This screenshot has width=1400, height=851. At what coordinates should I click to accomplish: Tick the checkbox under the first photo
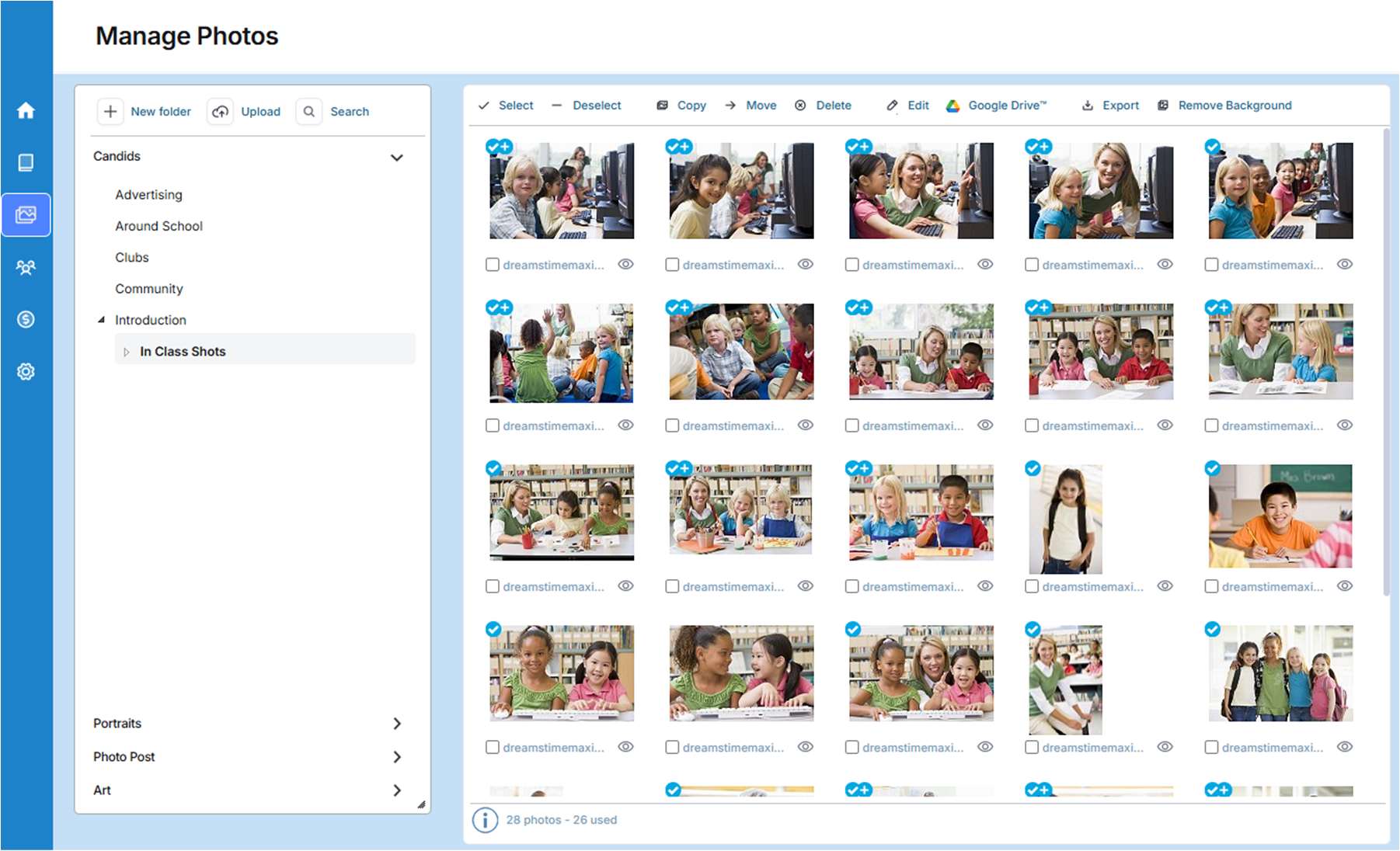tap(492, 265)
